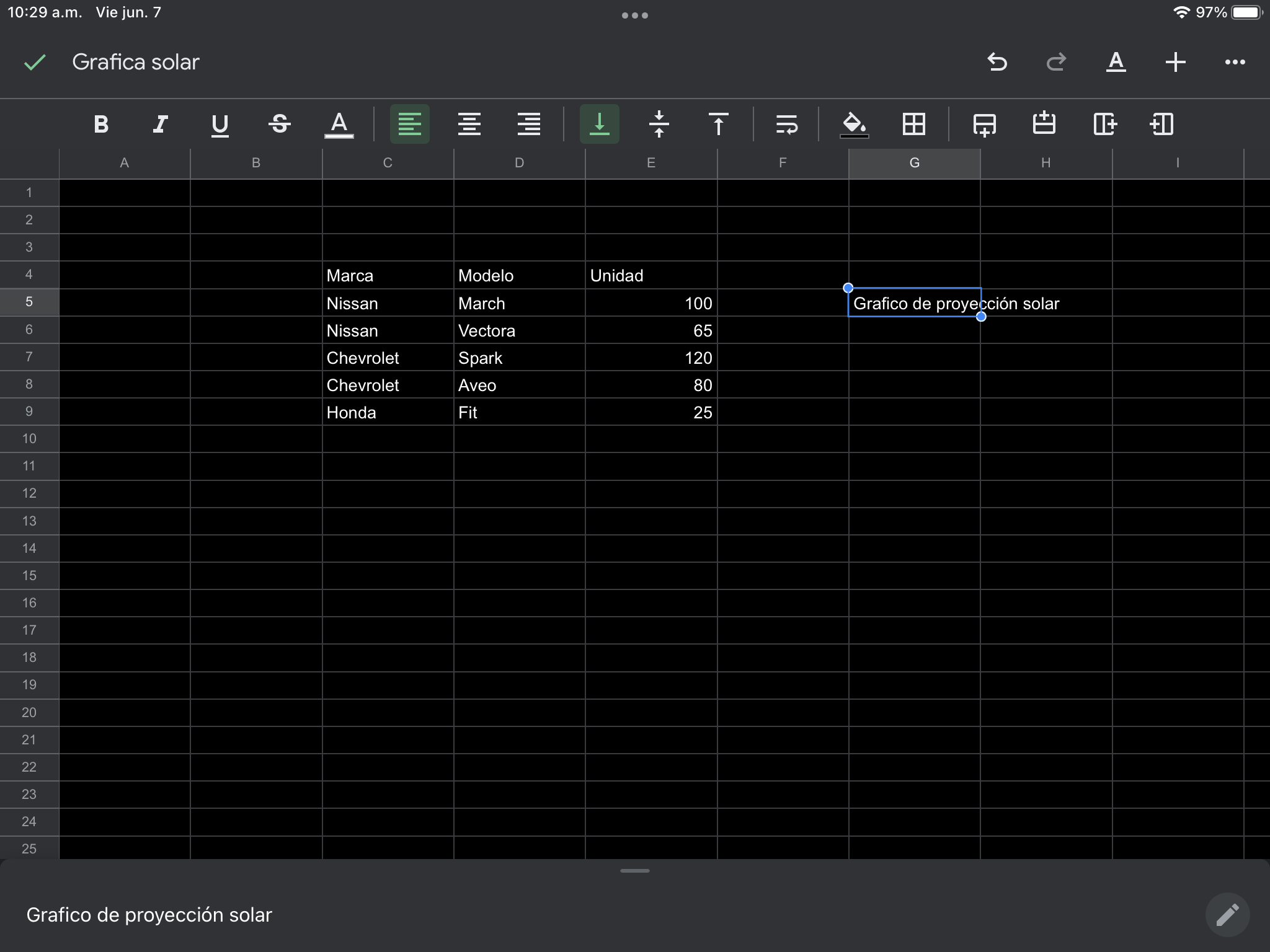
Task: Toggle underline formatting
Action: click(220, 124)
